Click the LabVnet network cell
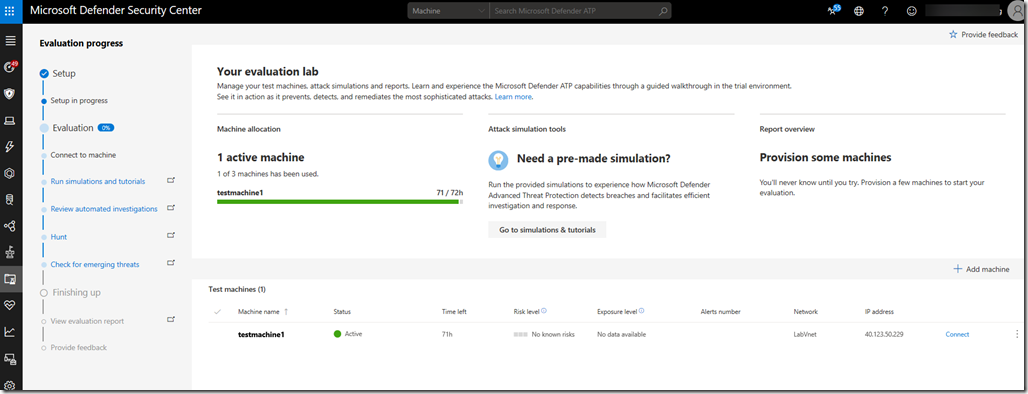Image resolution: width=1028 pixels, height=394 pixels. (x=806, y=334)
